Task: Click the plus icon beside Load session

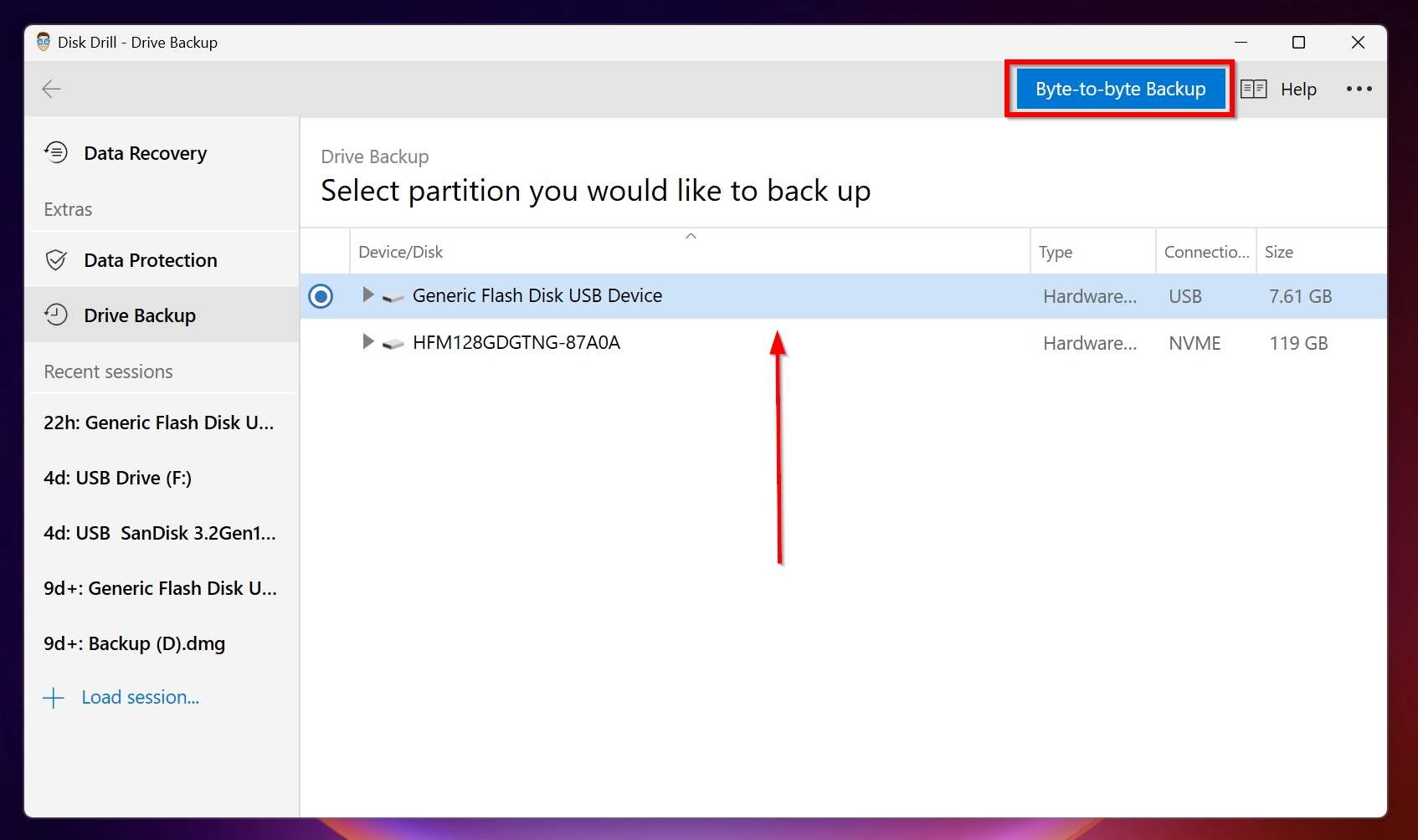Action: (54, 698)
